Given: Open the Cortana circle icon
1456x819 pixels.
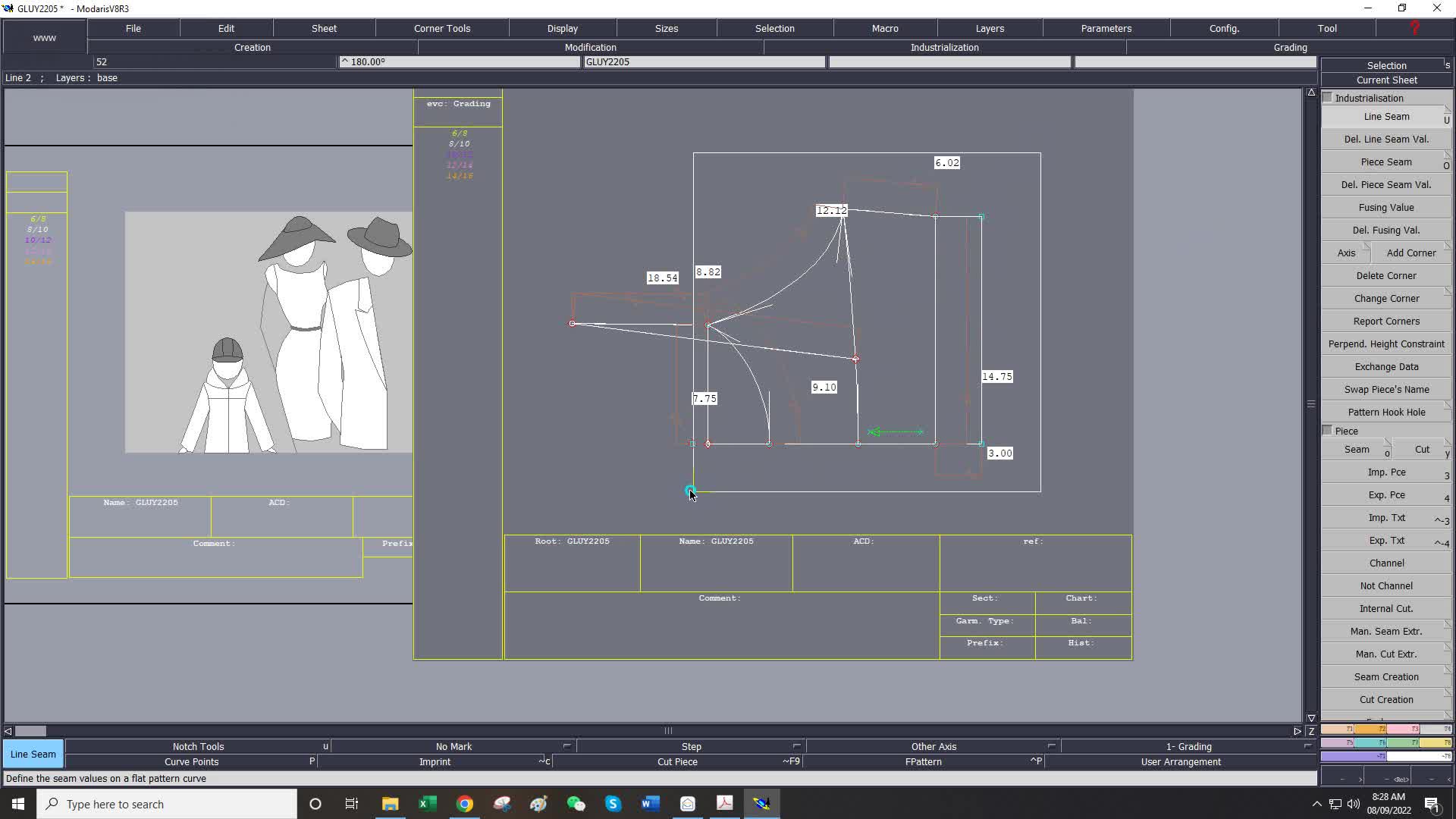Looking at the screenshot, I should click(315, 804).
